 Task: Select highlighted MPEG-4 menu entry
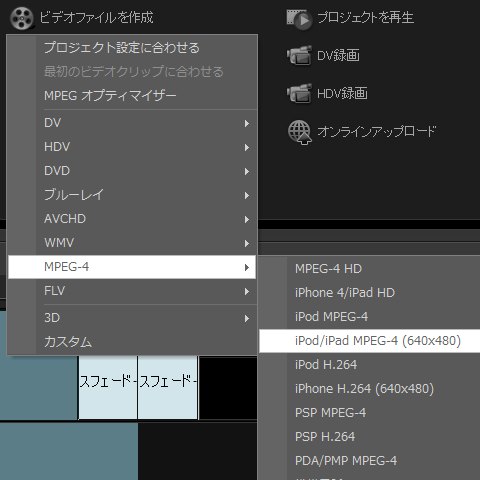(132, 267)
